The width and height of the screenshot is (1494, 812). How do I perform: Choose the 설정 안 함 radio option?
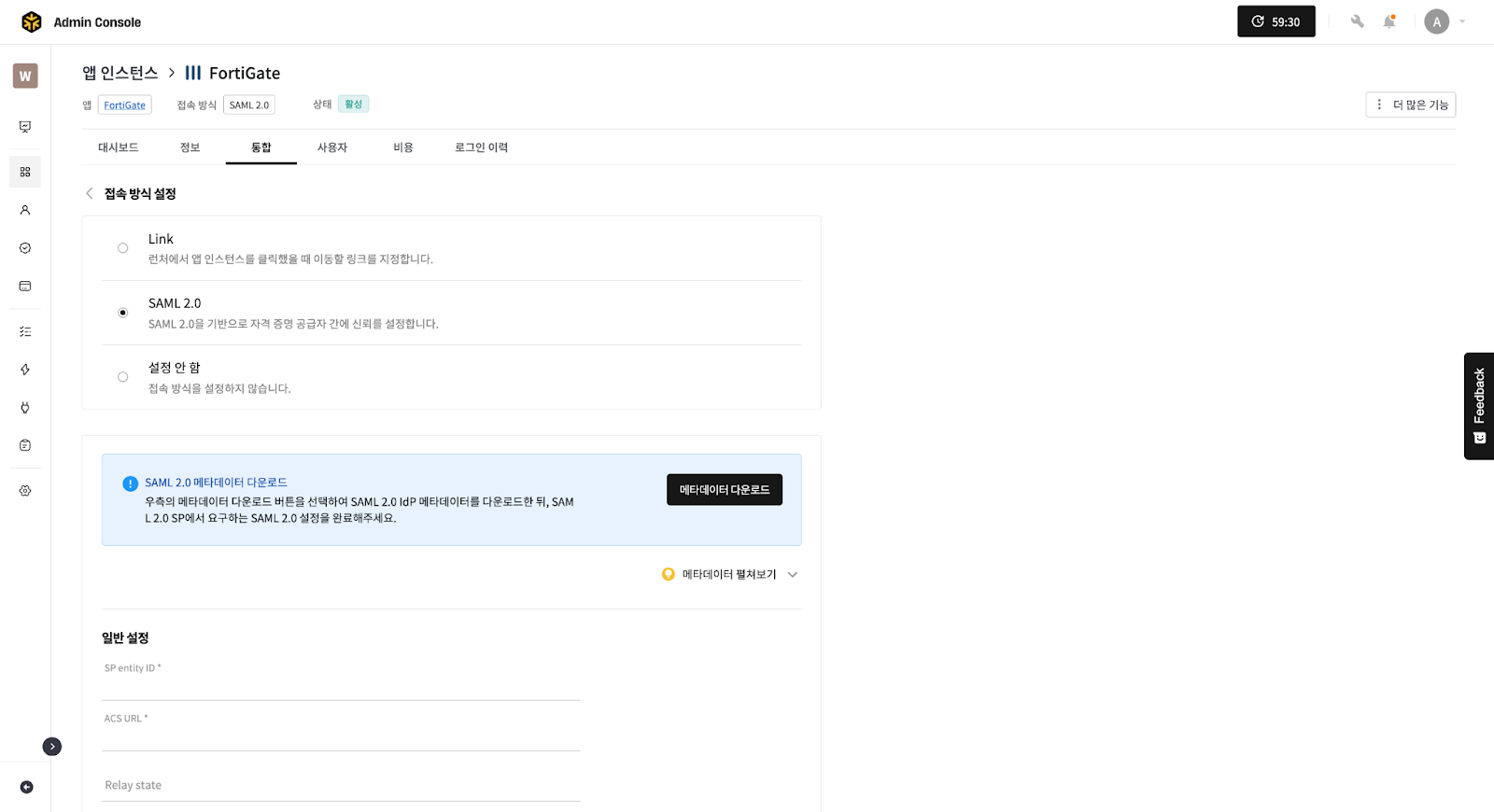123,377
